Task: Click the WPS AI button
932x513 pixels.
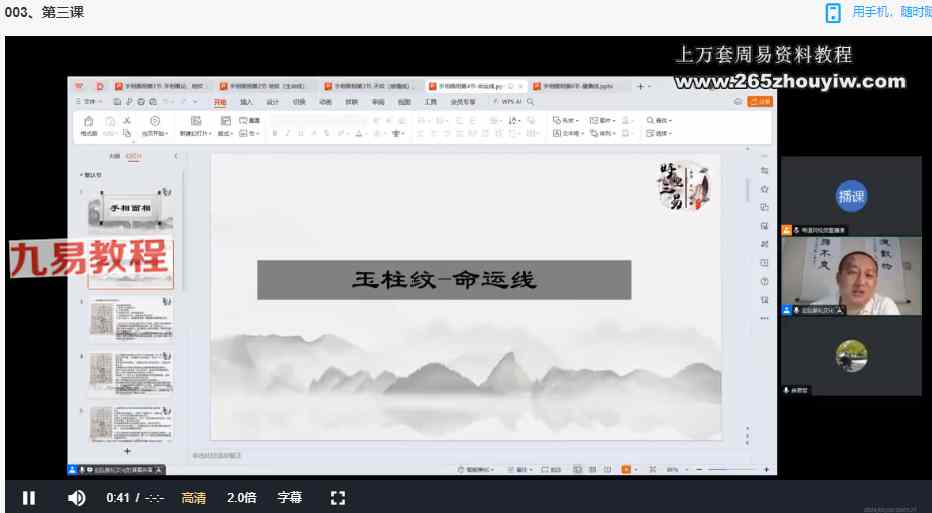Action: pyautogui.click(x=510, y=102)
